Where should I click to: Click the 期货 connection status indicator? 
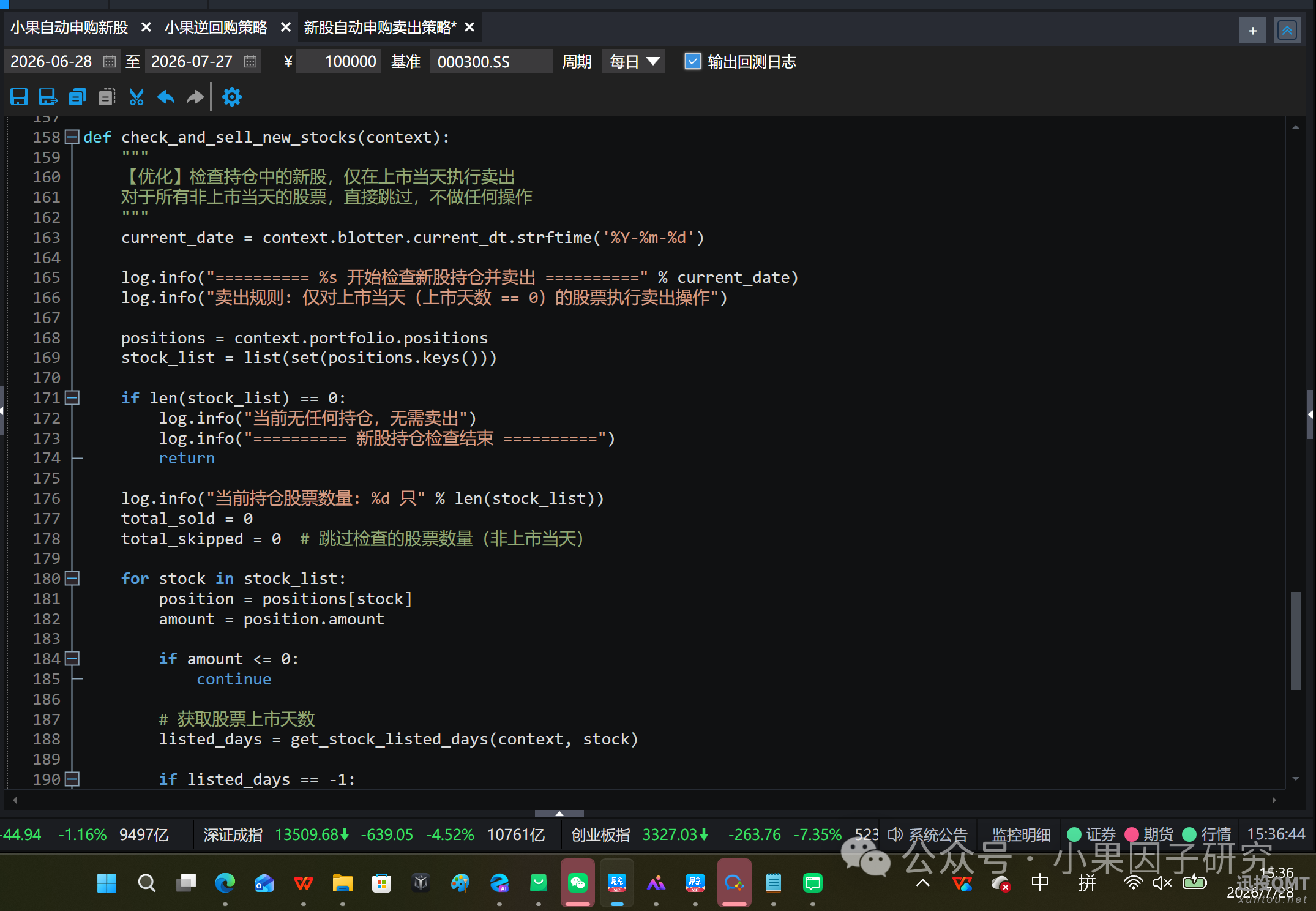coord(1132,834)
